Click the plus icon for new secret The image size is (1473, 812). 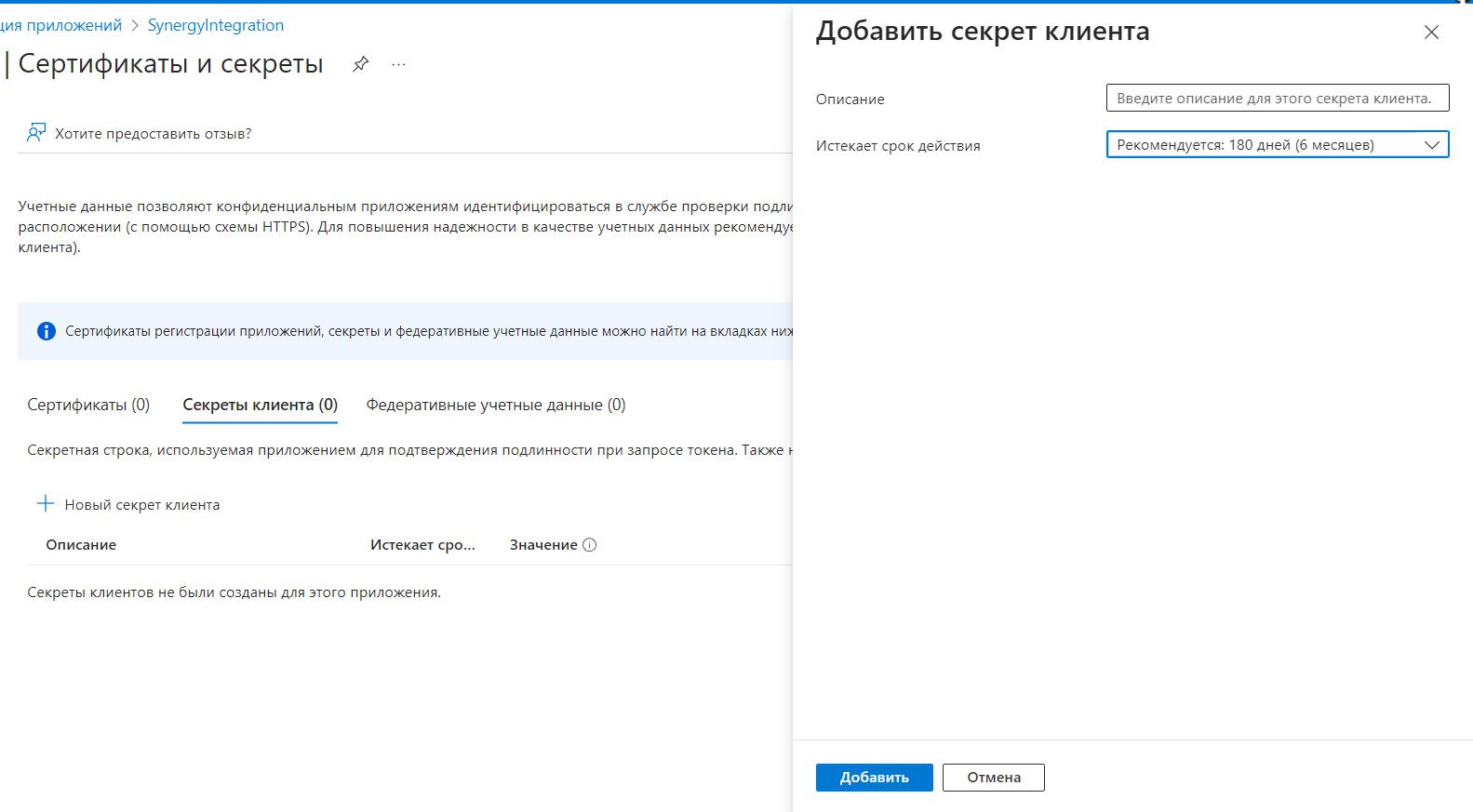[x=46, y=504]
